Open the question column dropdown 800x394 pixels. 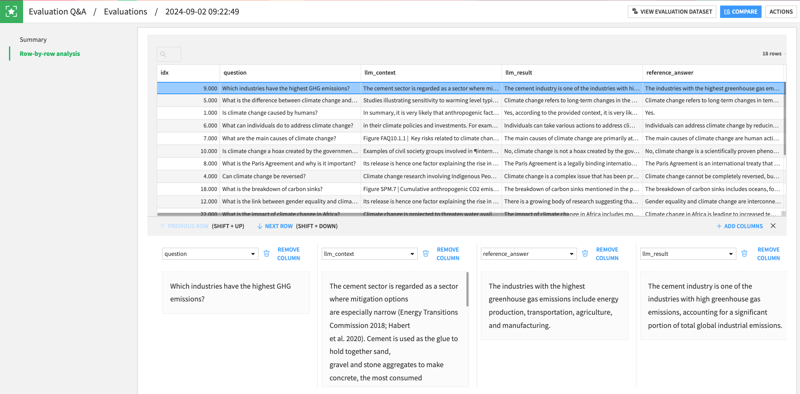point(210,254)
